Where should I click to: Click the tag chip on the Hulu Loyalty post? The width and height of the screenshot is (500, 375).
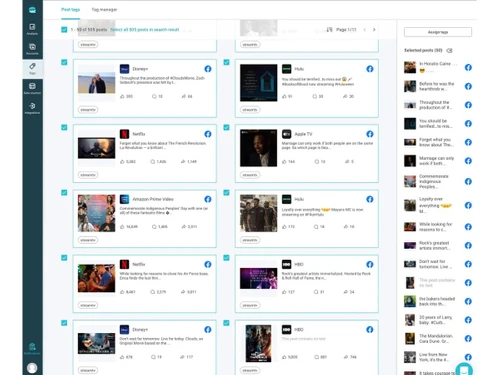pyautogui.click(x=250, y=240)
